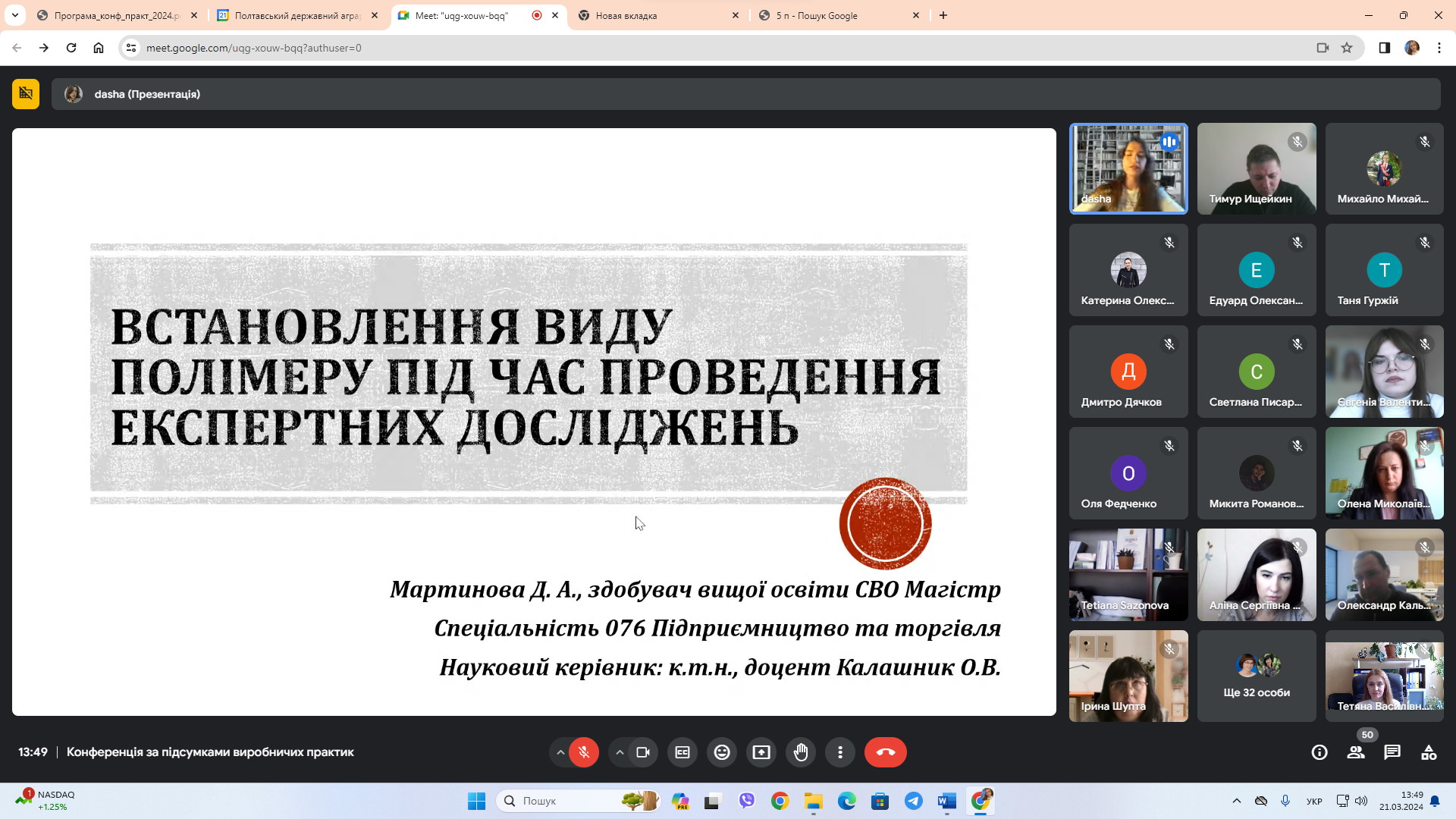Toggle the browser side panel
The height and width of the screenshot is (819, 1456).
1385,48
